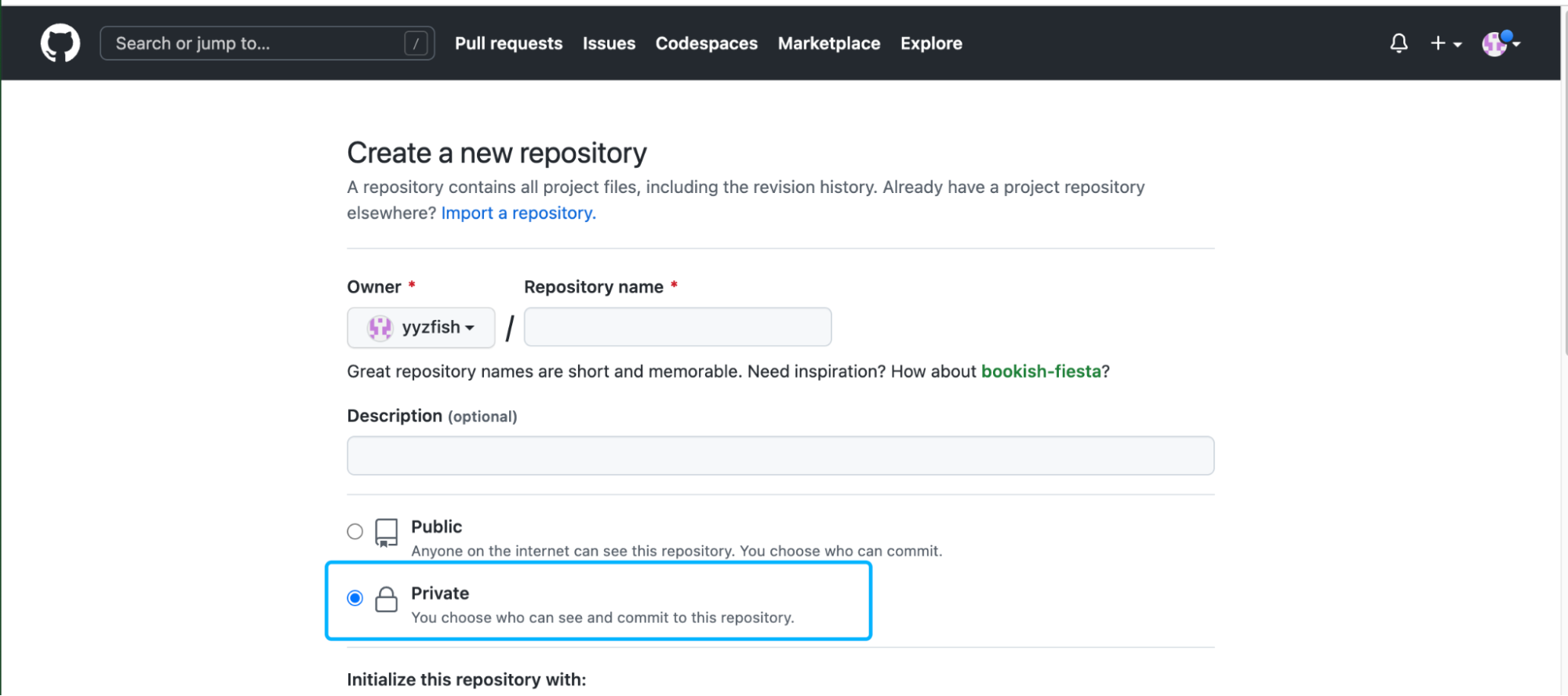Select the Private radio button
The height and width of the screenshot is (696, 1568).
(355, 599)
